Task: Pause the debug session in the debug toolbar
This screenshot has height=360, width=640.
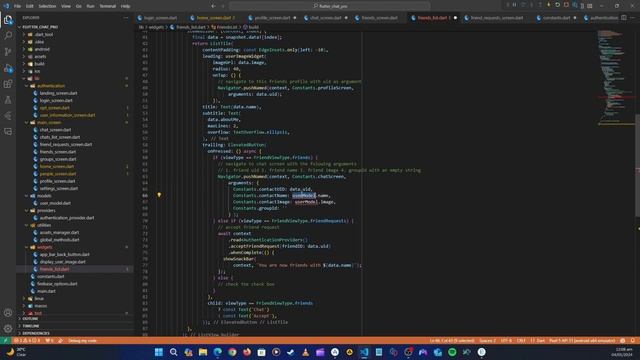Action: 515,5
